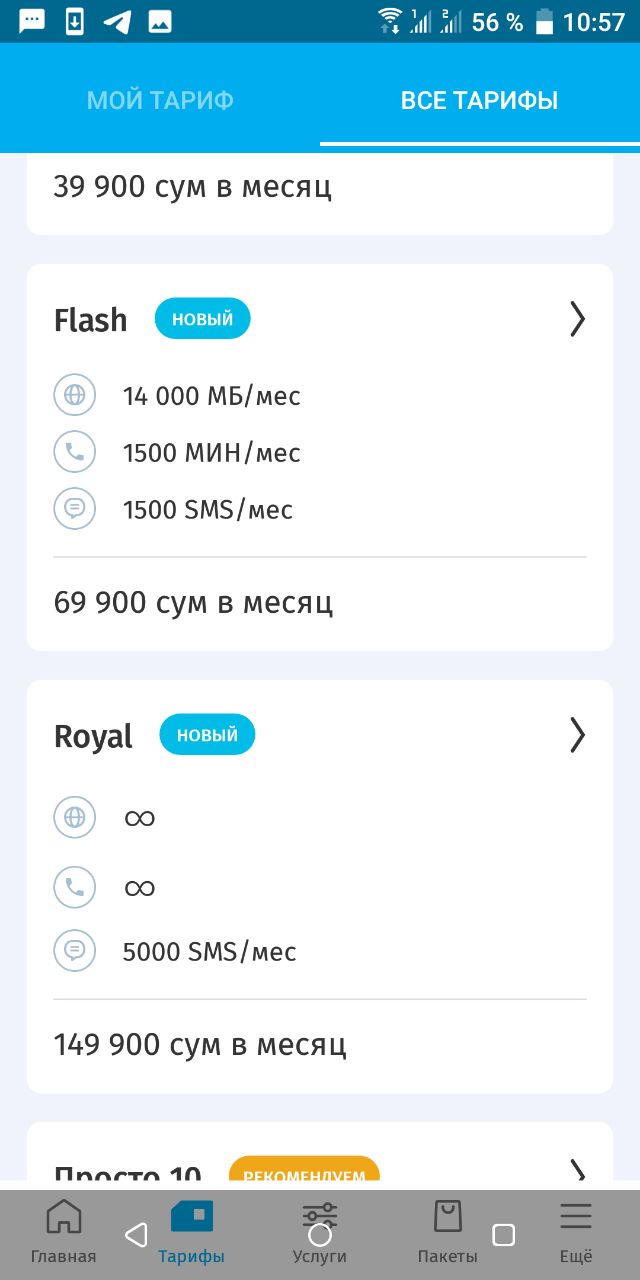Screen dimensions: 640x1280
Task: Expand the Flash tariff chevron
Action: [577, 319]
